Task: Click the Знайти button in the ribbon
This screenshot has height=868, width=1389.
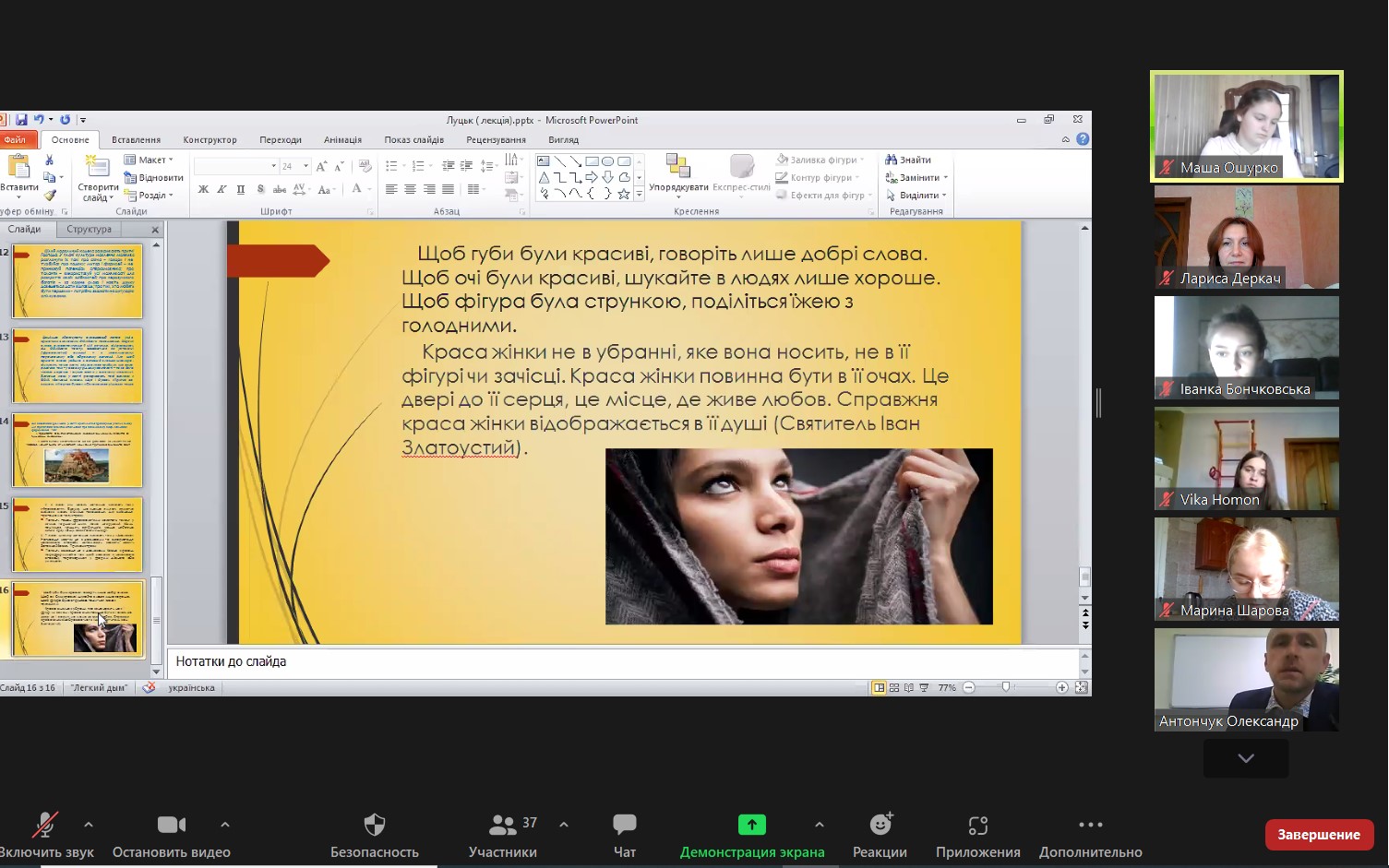Action: [909, 160]
